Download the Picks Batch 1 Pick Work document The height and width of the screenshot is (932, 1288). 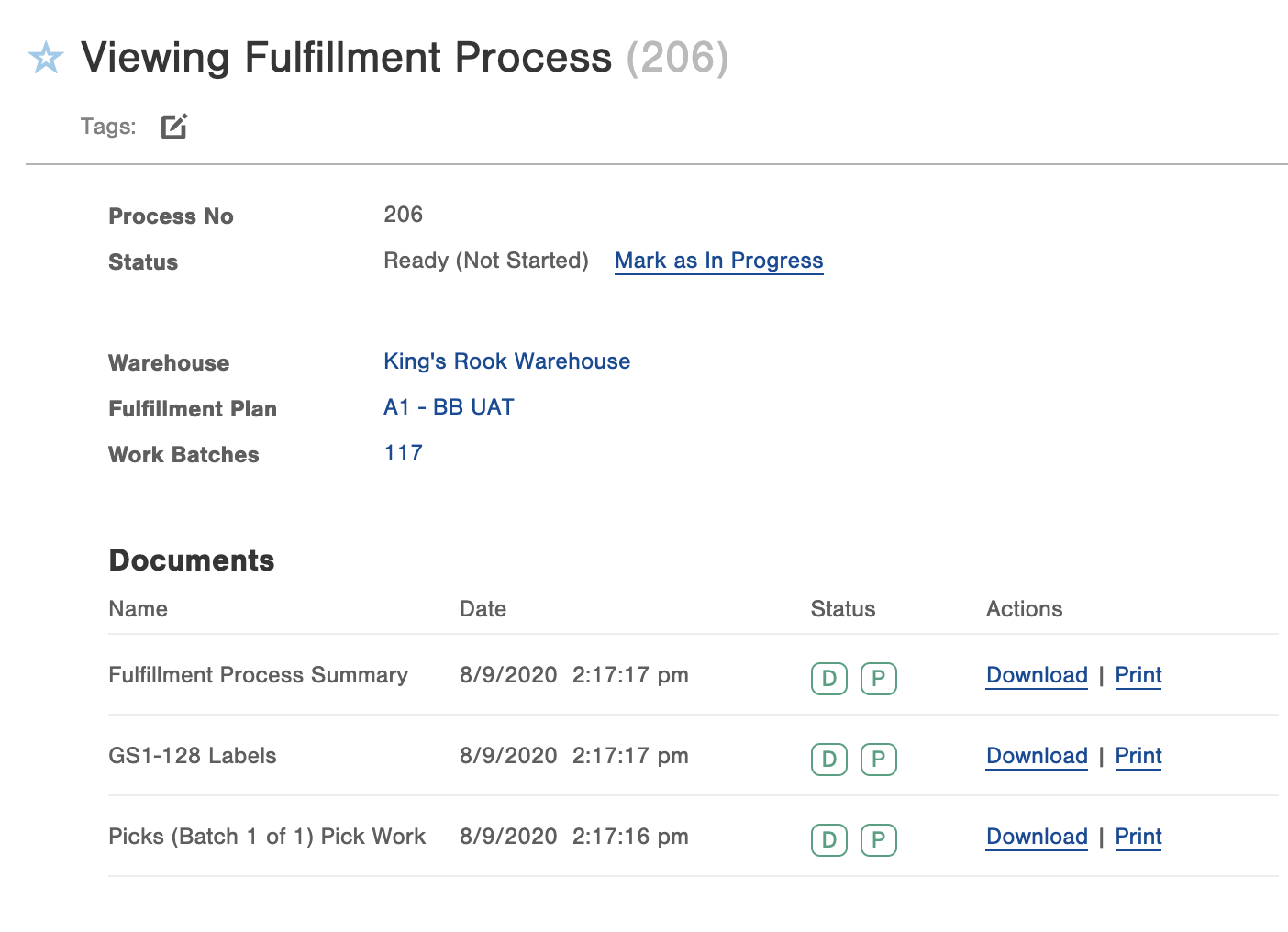(x=1037, y=837)
